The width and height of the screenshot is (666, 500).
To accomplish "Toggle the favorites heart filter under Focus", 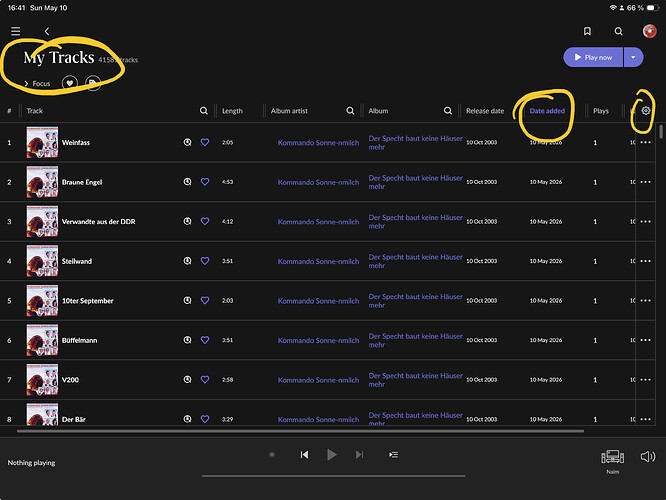I will coord(70,83).
